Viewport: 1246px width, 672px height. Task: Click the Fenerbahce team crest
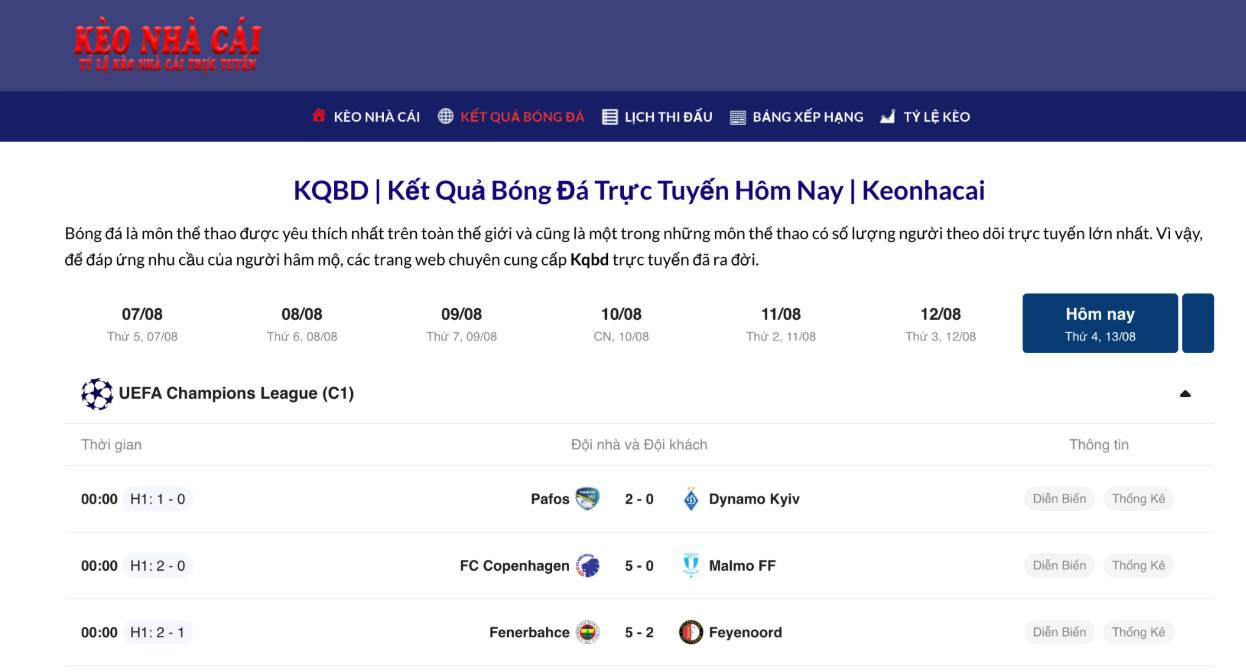[x=587, y=632]
